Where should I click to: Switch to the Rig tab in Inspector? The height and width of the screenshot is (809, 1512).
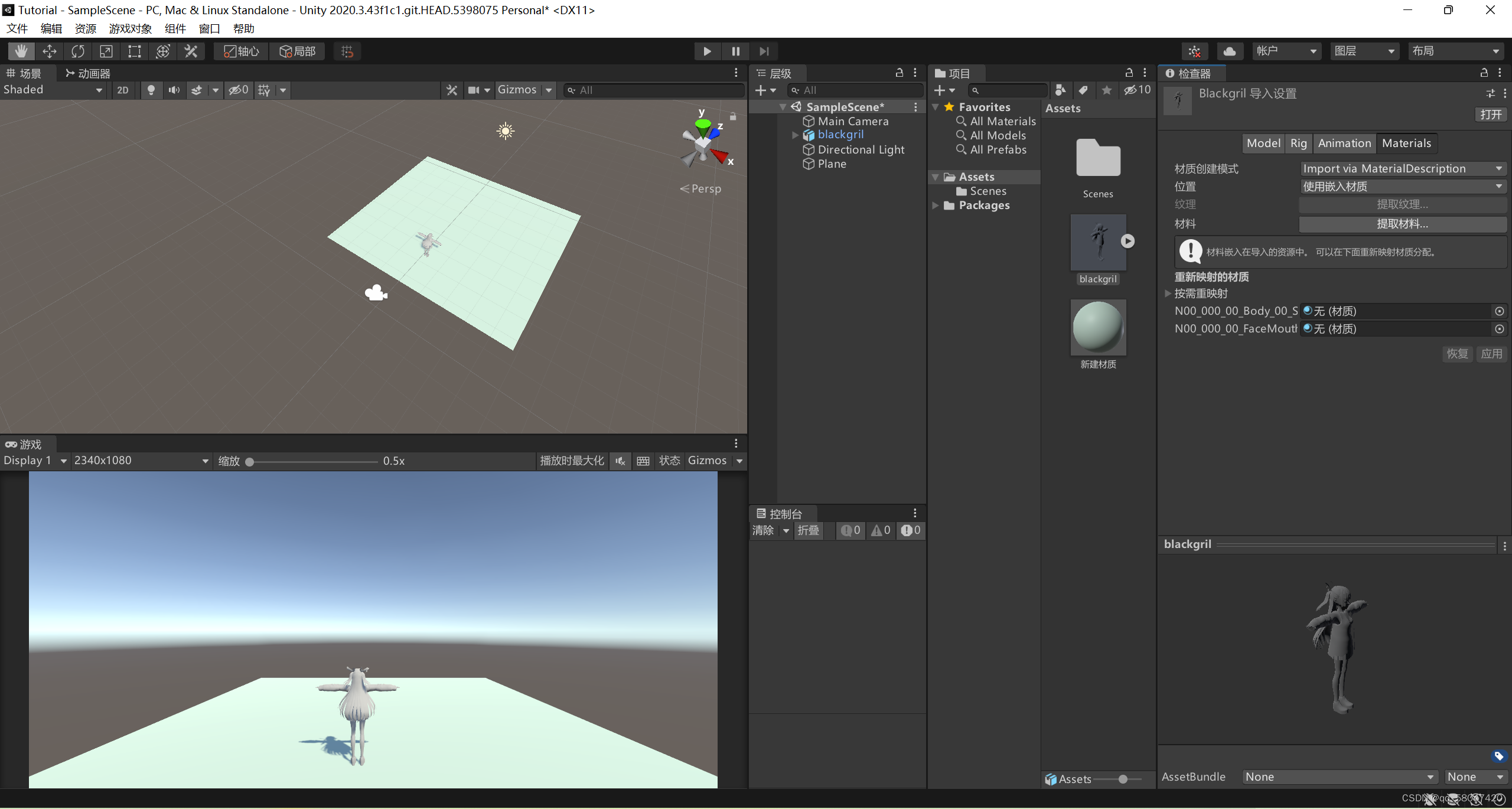(1298, 143)
